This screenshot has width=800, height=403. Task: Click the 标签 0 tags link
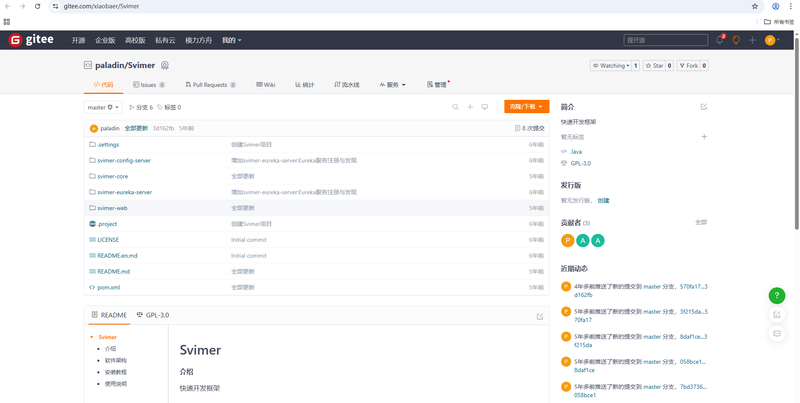(x=169, y=107)
